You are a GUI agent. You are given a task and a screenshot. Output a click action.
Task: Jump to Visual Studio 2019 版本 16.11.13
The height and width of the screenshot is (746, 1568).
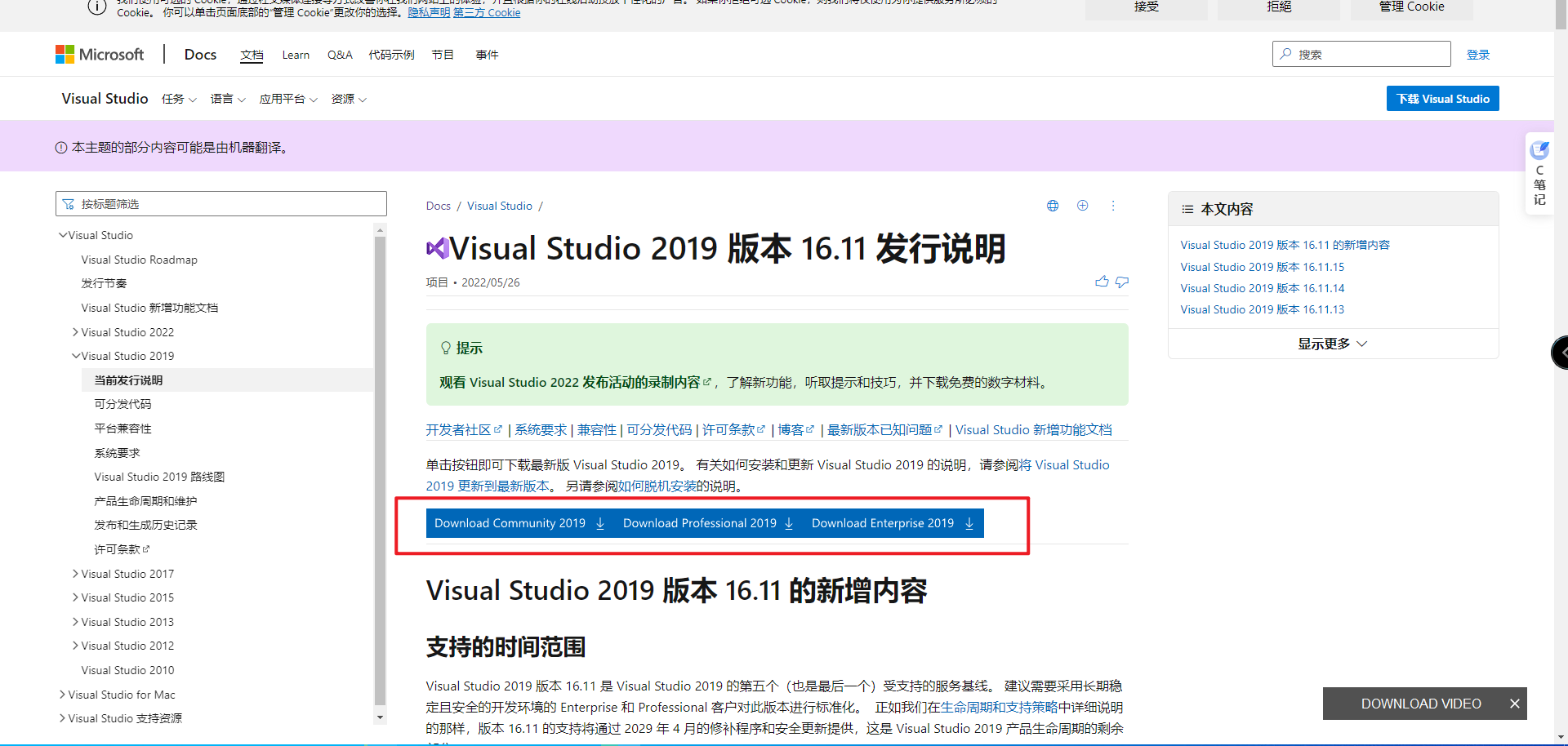click(1262, 309)
